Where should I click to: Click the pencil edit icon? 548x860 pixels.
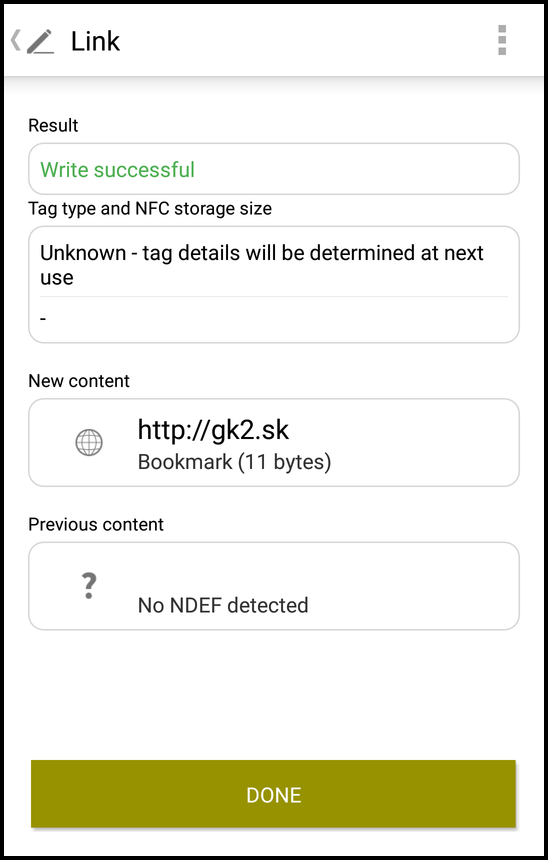40,41
